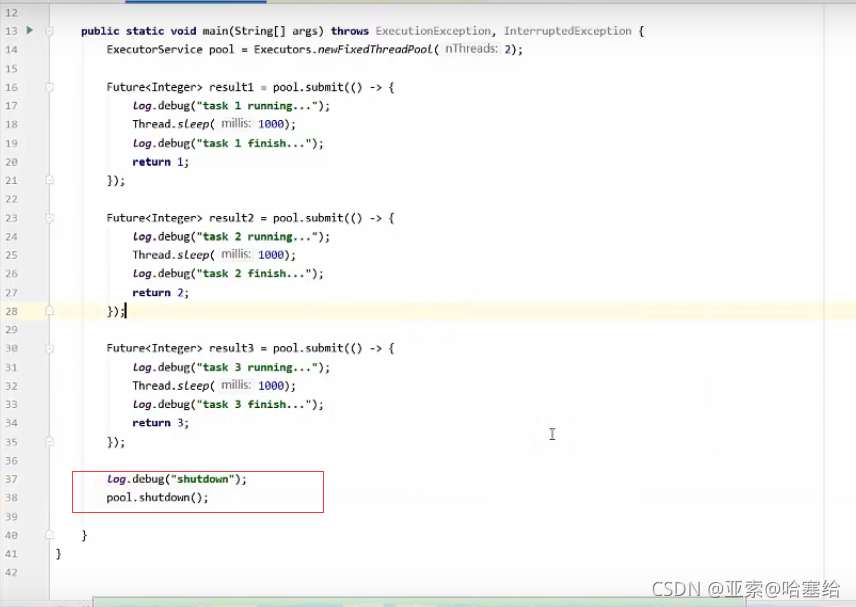The height and width of the screenshot is (607, 856).
Task: Click "task 2 running..." string
Action: pos(257,236)
